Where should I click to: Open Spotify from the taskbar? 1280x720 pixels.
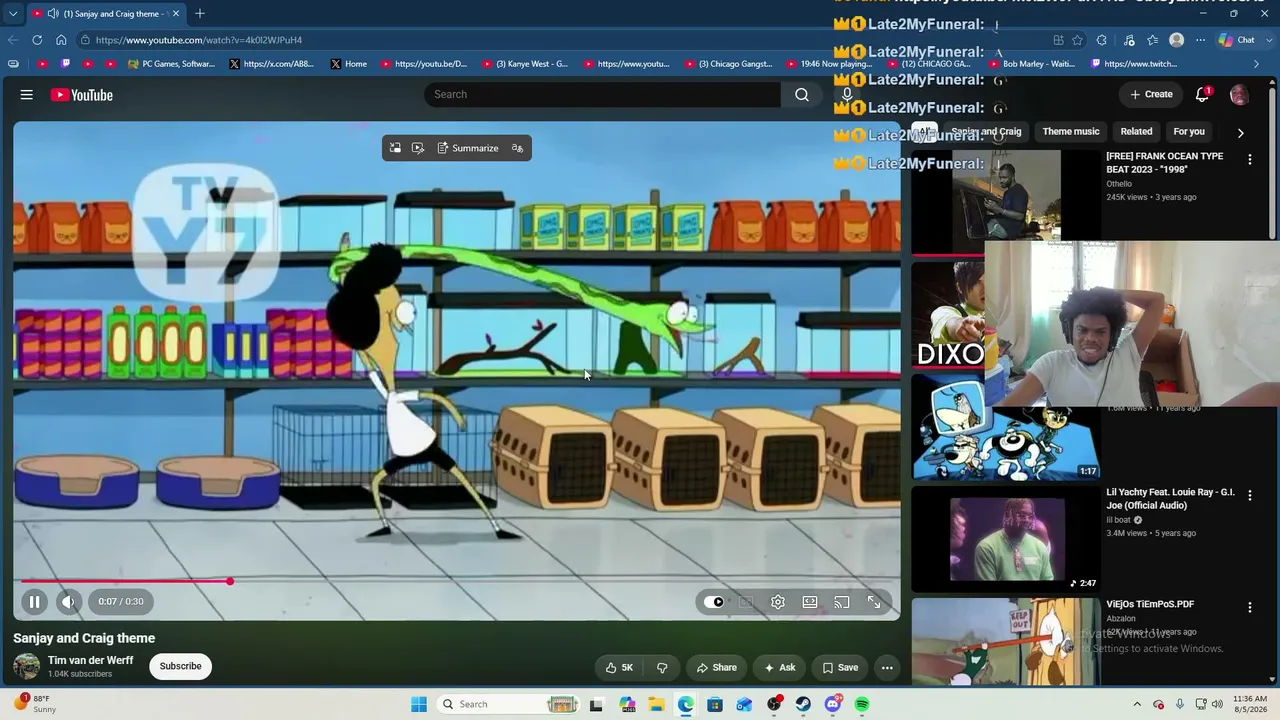(862, 704)
